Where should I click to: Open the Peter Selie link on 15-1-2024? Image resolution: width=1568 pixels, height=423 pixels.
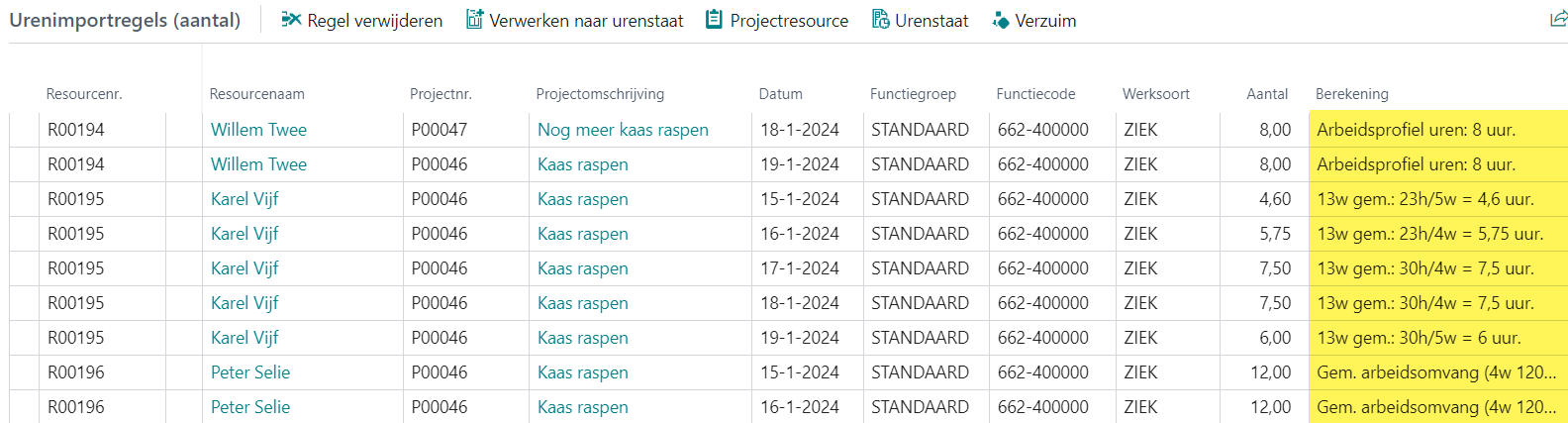(250, 372)
